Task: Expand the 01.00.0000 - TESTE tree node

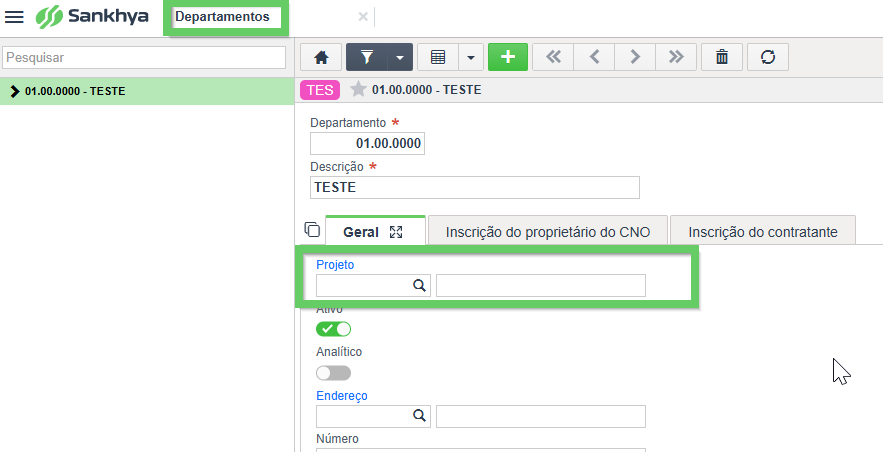Action: (x=15, y=91)
